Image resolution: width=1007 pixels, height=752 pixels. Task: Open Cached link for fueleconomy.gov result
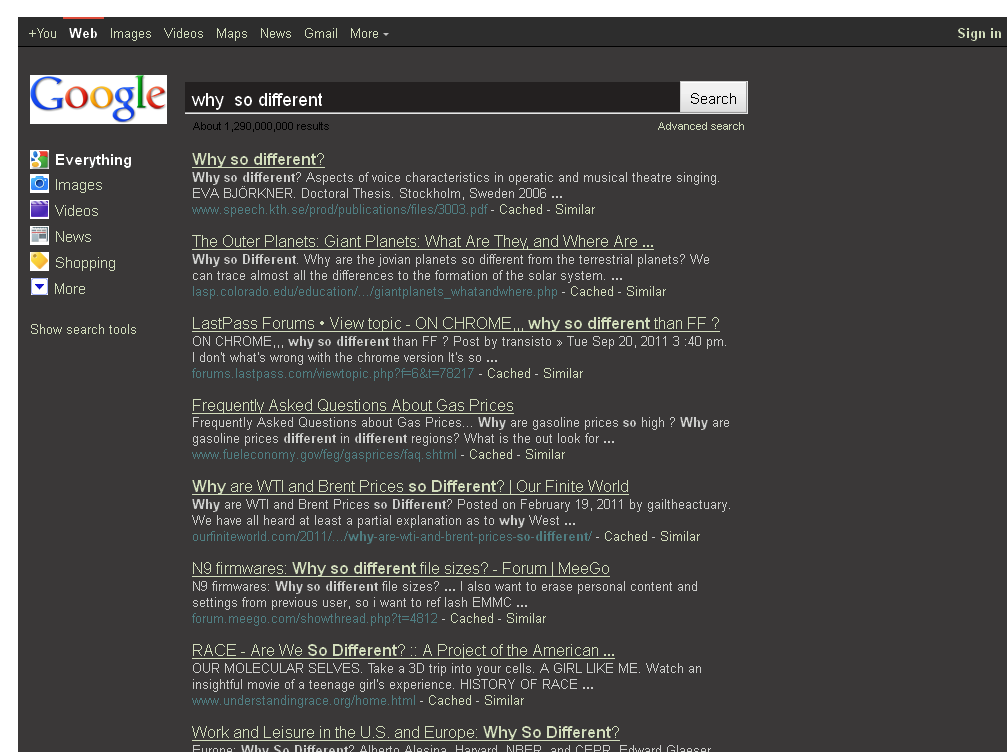[491, 455]
